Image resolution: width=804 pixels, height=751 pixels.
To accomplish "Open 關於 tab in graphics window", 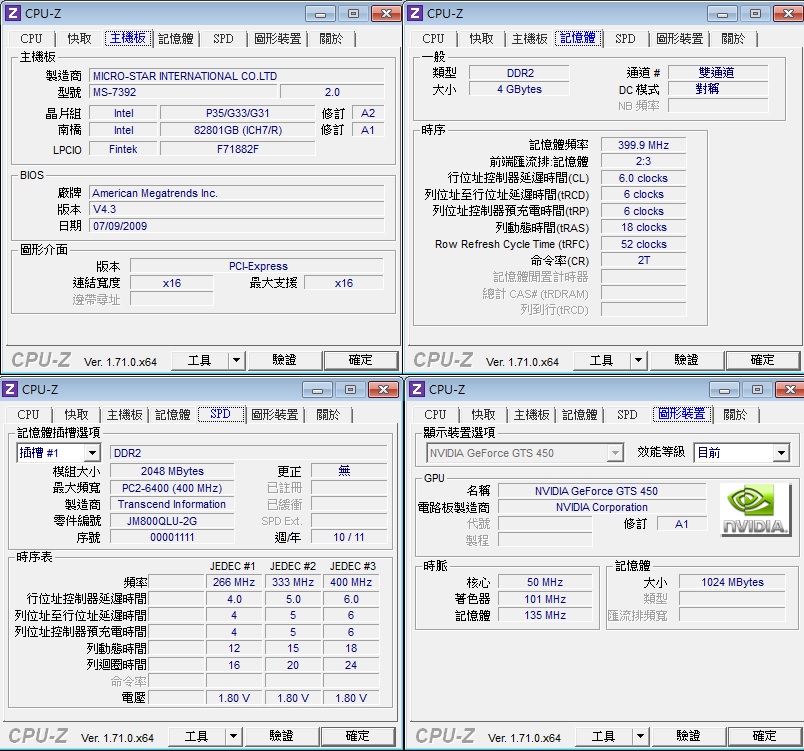I will tap(735, 414).
